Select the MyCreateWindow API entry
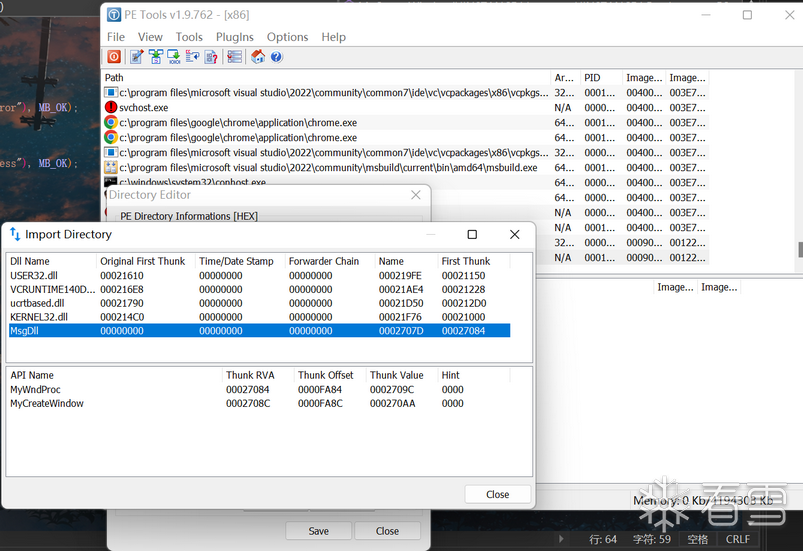This screenshot has height=551, width=803. point(259,404)
